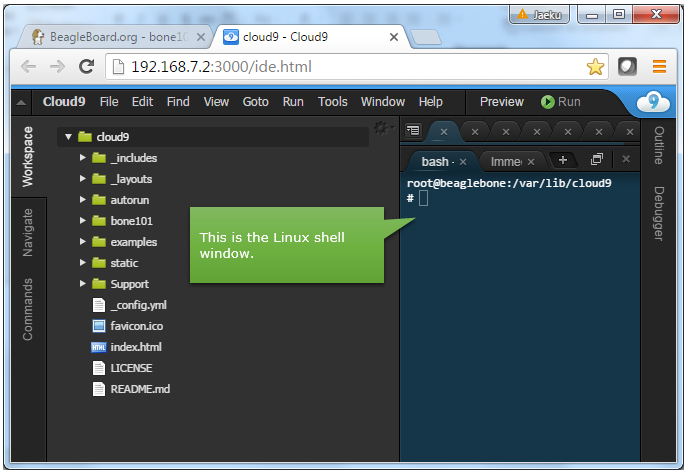Select the _config.yml file name

[139, 305]
